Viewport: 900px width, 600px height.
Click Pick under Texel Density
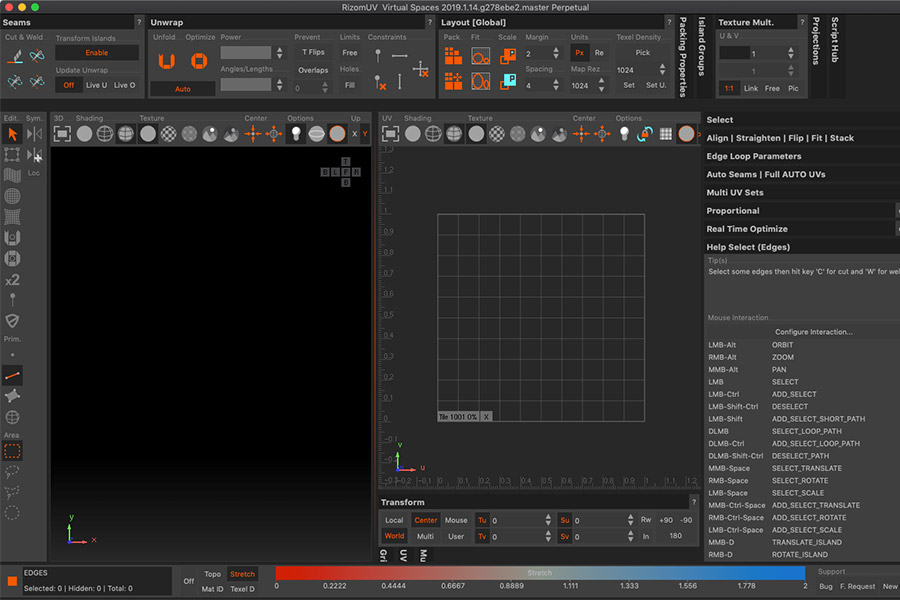642,53
